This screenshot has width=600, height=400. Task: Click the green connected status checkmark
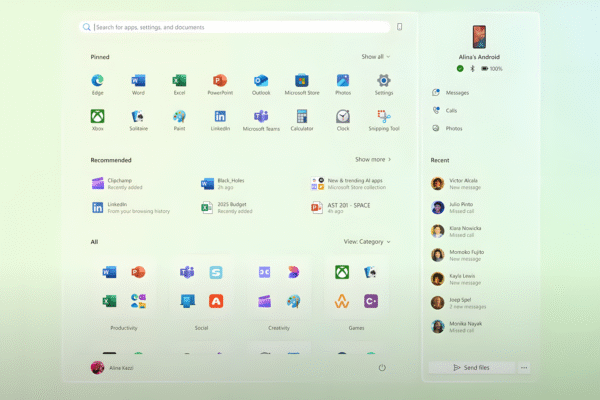point(460,69)
